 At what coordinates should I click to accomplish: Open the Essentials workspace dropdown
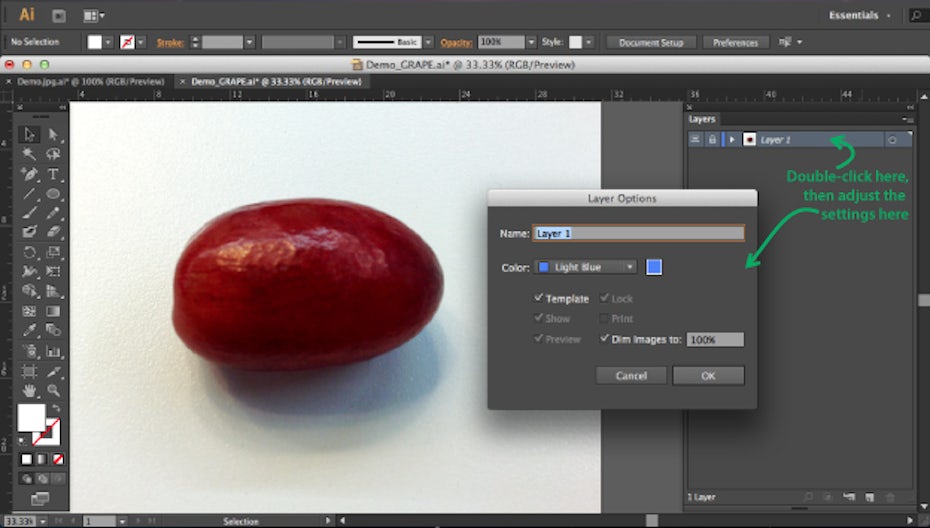pyautogui.click(x=859, y=15)
